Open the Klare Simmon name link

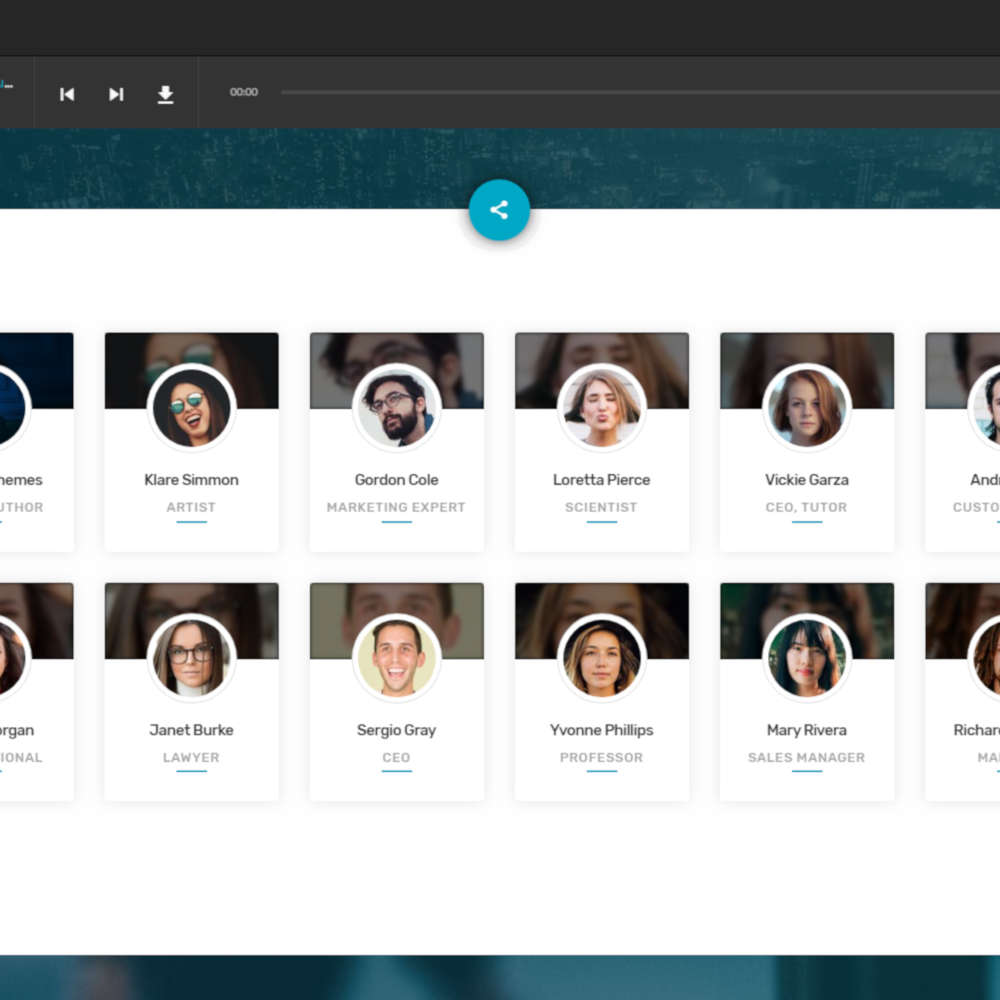click(191, 480)
